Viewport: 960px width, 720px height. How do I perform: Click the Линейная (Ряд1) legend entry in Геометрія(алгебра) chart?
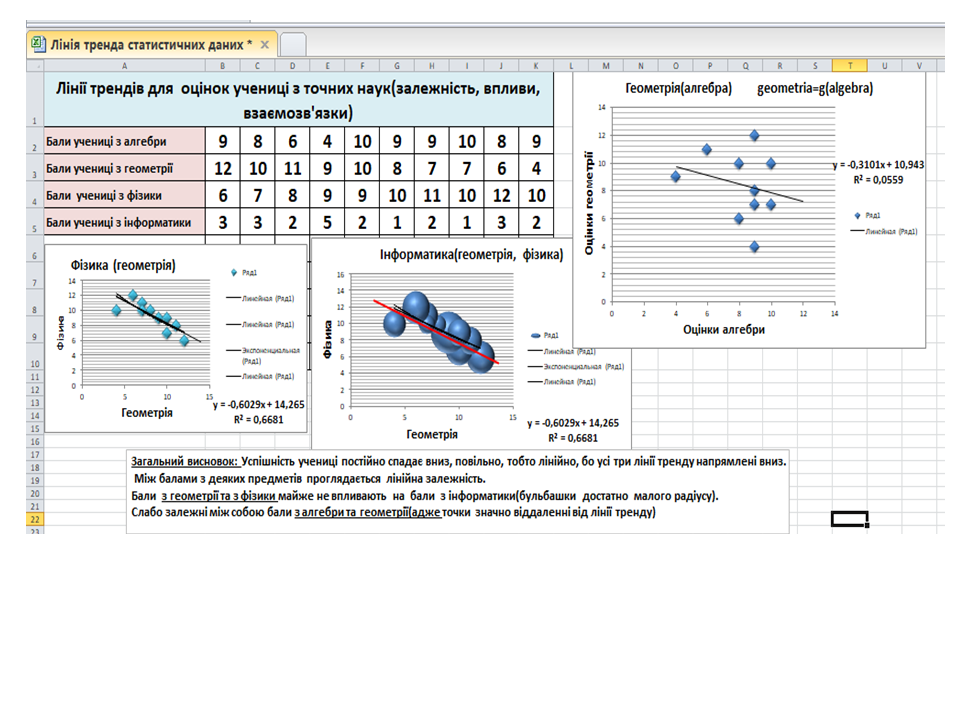pyautogui.click(x=884, y=231)
